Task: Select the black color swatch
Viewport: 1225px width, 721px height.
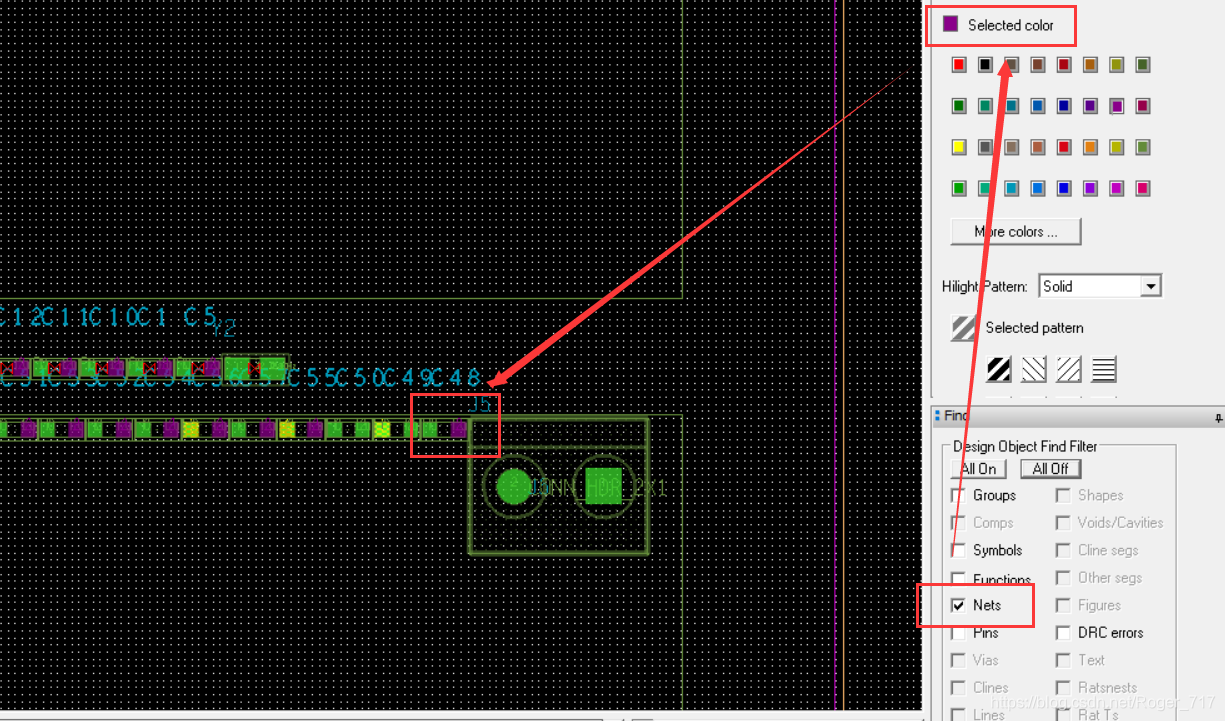Action: pos(985,65)
